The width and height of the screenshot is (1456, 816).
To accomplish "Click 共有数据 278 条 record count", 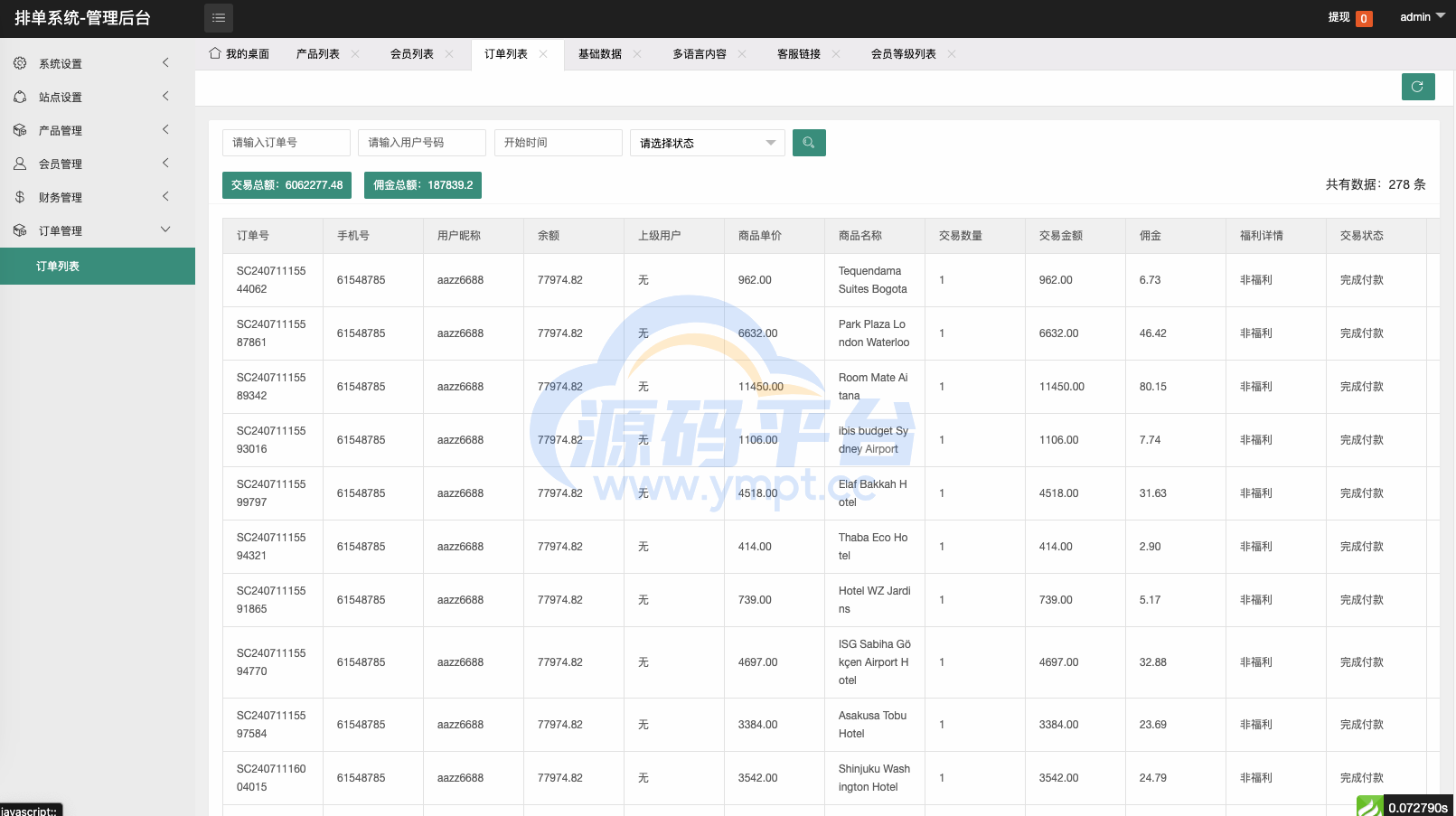I will coord(1376,184).
